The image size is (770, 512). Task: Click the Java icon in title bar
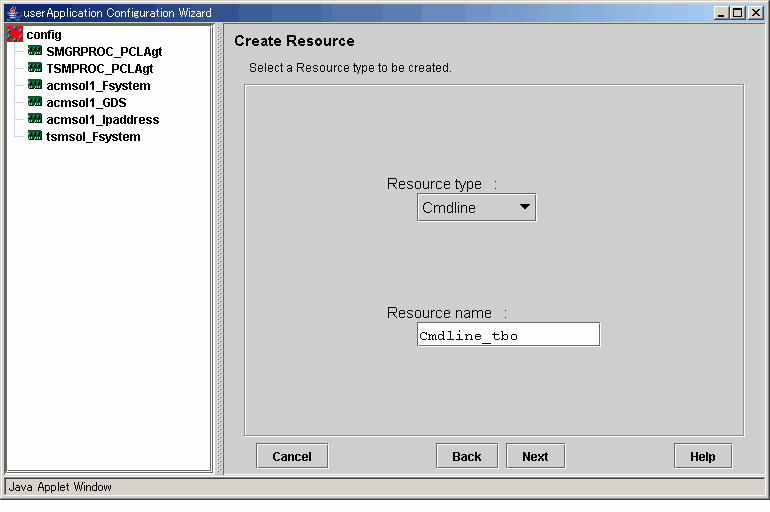tap(13, 13)
